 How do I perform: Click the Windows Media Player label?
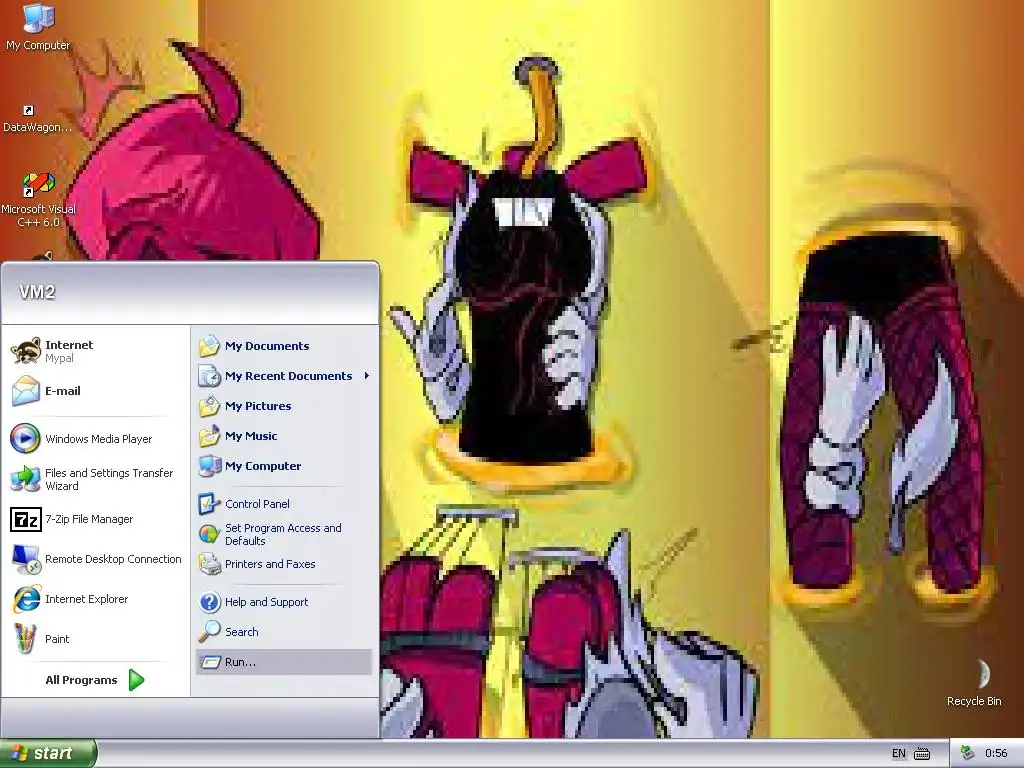99,439
